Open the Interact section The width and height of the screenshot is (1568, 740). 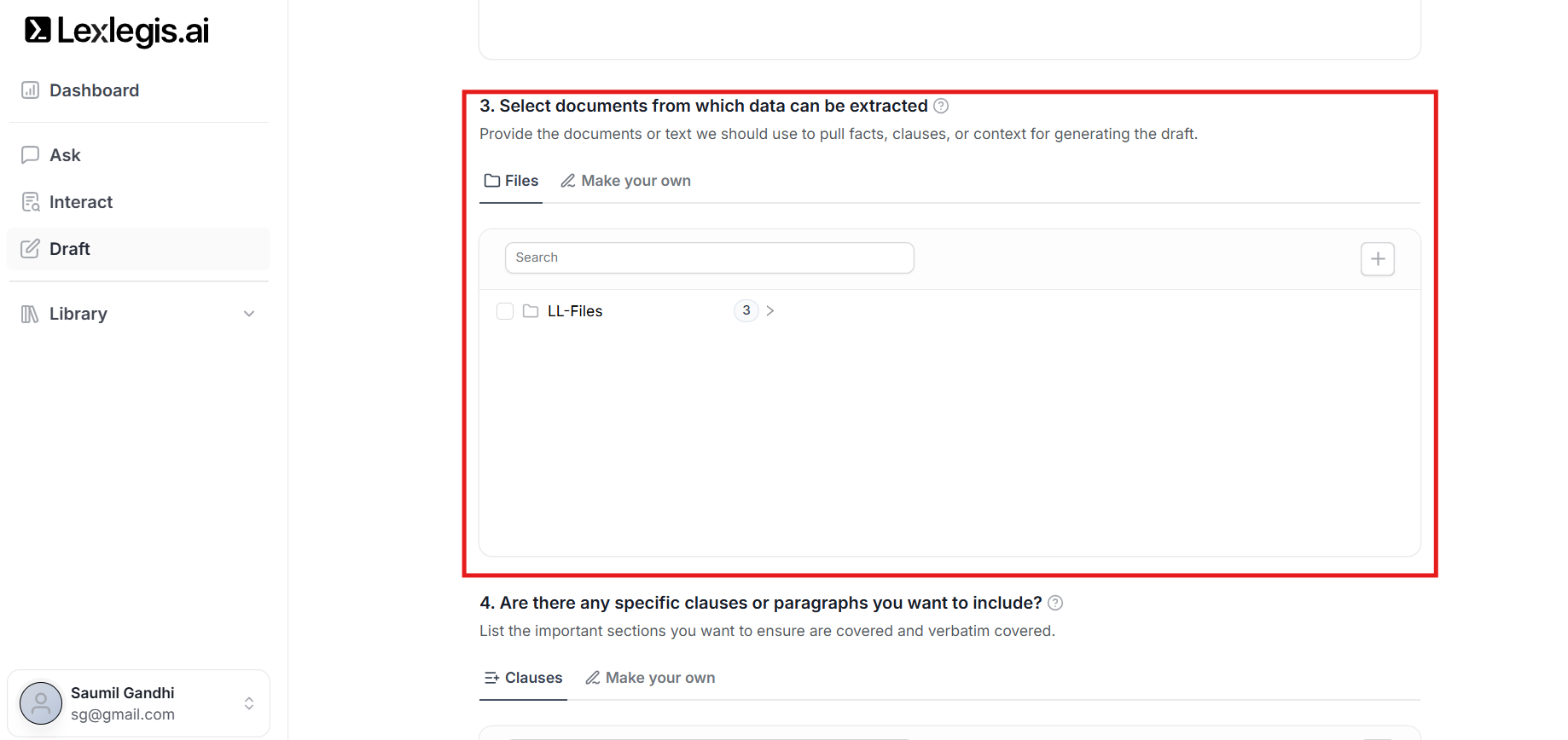pos(80,202)
